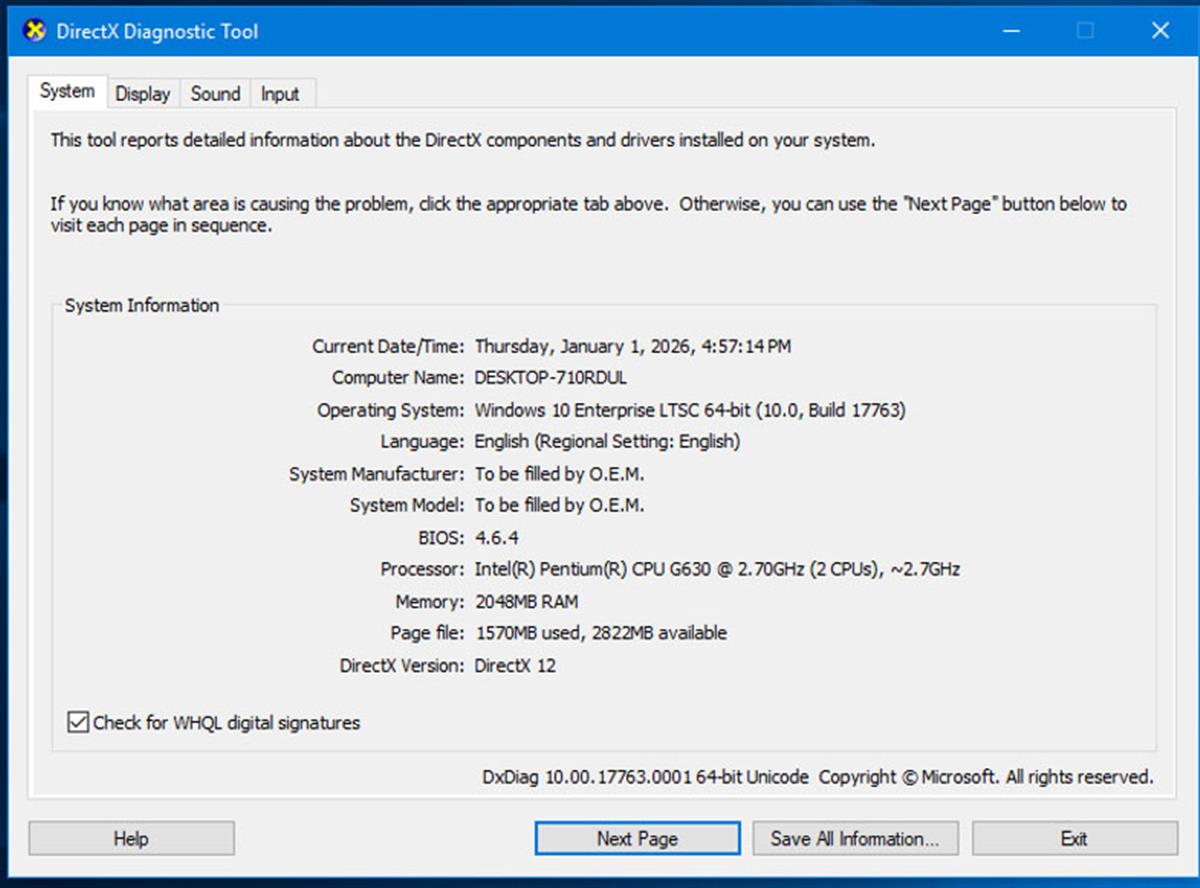Minimize the DirectX Diagnostic Tool window
1200x888 pixels.
1010,31
